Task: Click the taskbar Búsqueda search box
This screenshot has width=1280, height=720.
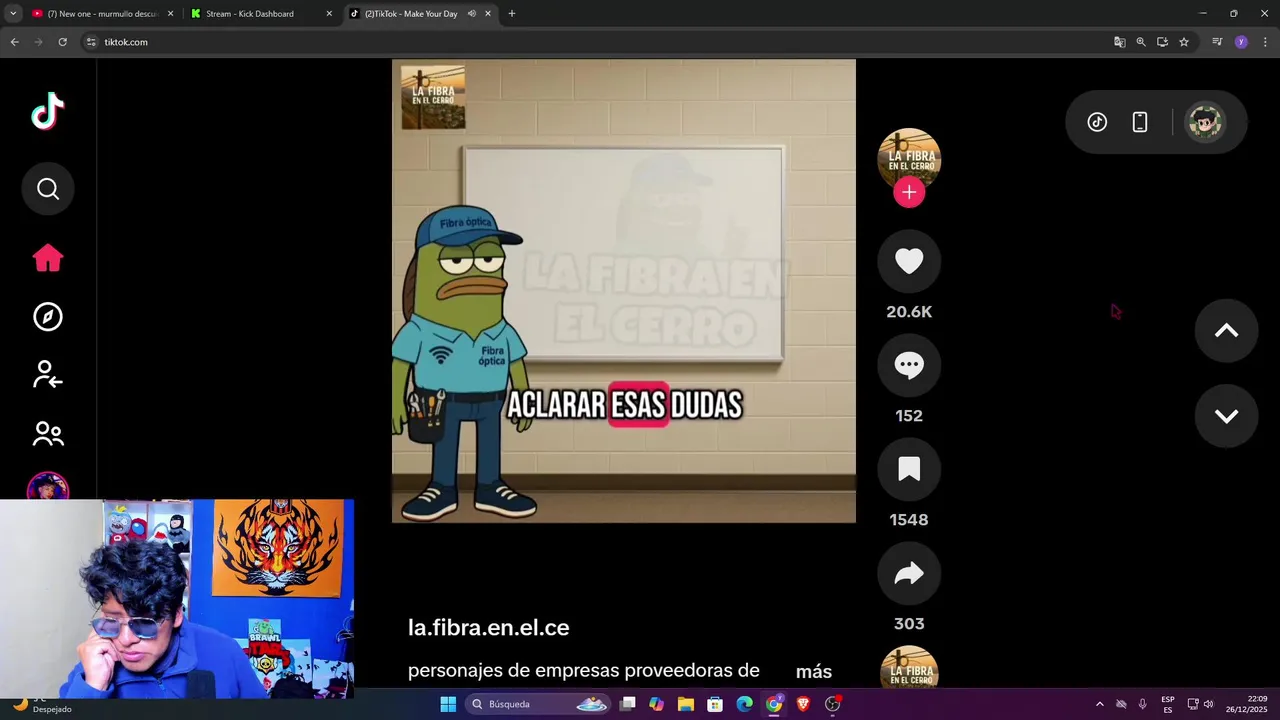Action: click(x=540, y=704)
